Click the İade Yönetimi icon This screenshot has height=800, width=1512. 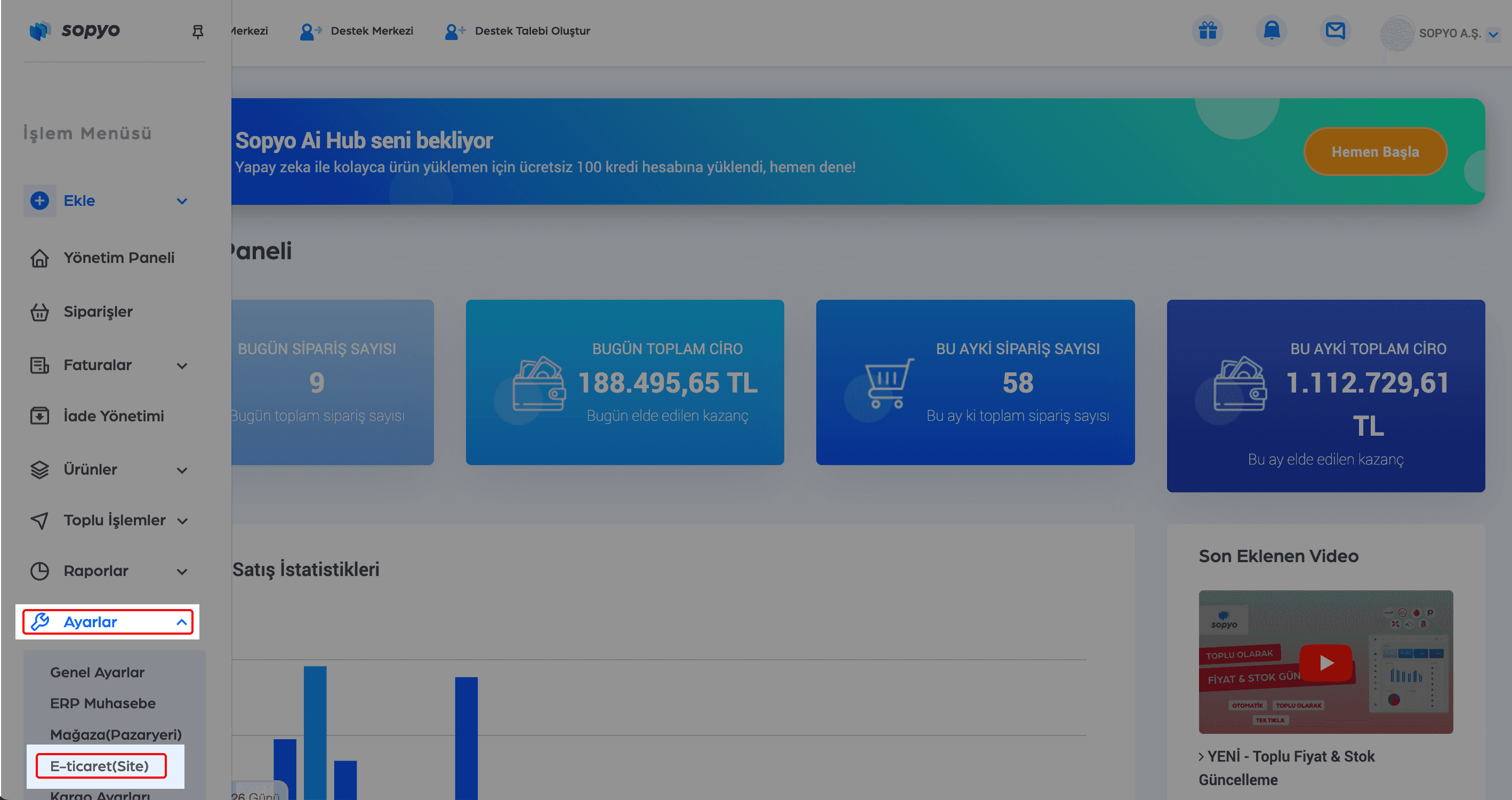click(x=39, y=416)
